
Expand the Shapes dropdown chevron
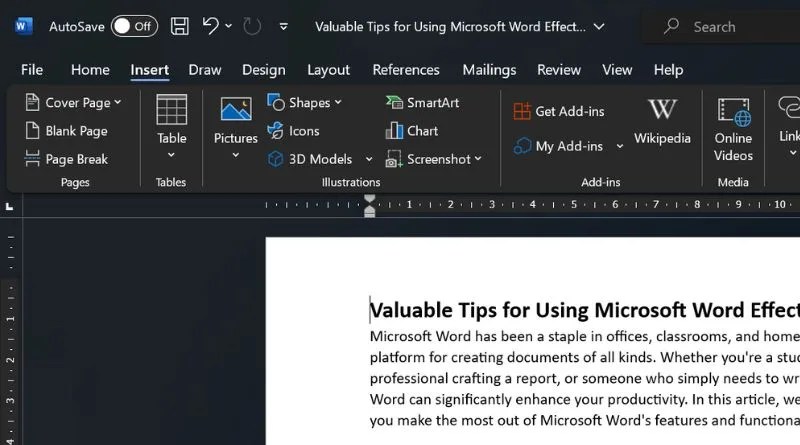[338, 103]
